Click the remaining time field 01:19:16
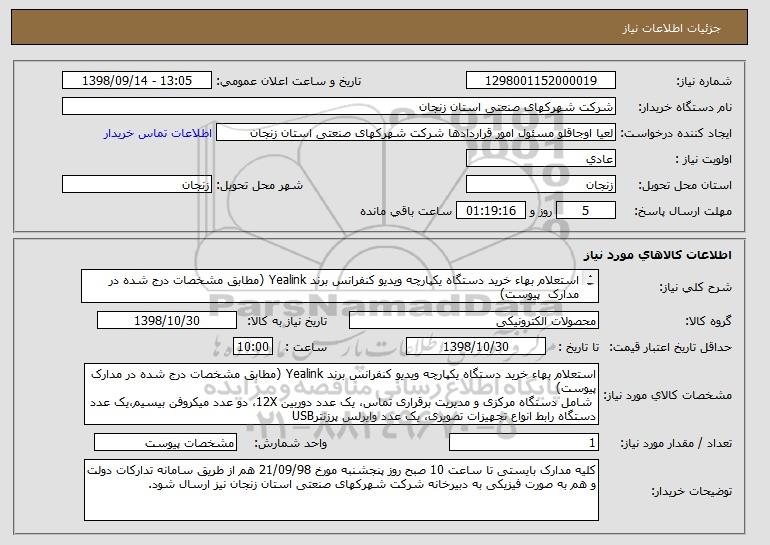Viewport: 770px width, 545px height. pyautogui.click(x=491, y=211)
